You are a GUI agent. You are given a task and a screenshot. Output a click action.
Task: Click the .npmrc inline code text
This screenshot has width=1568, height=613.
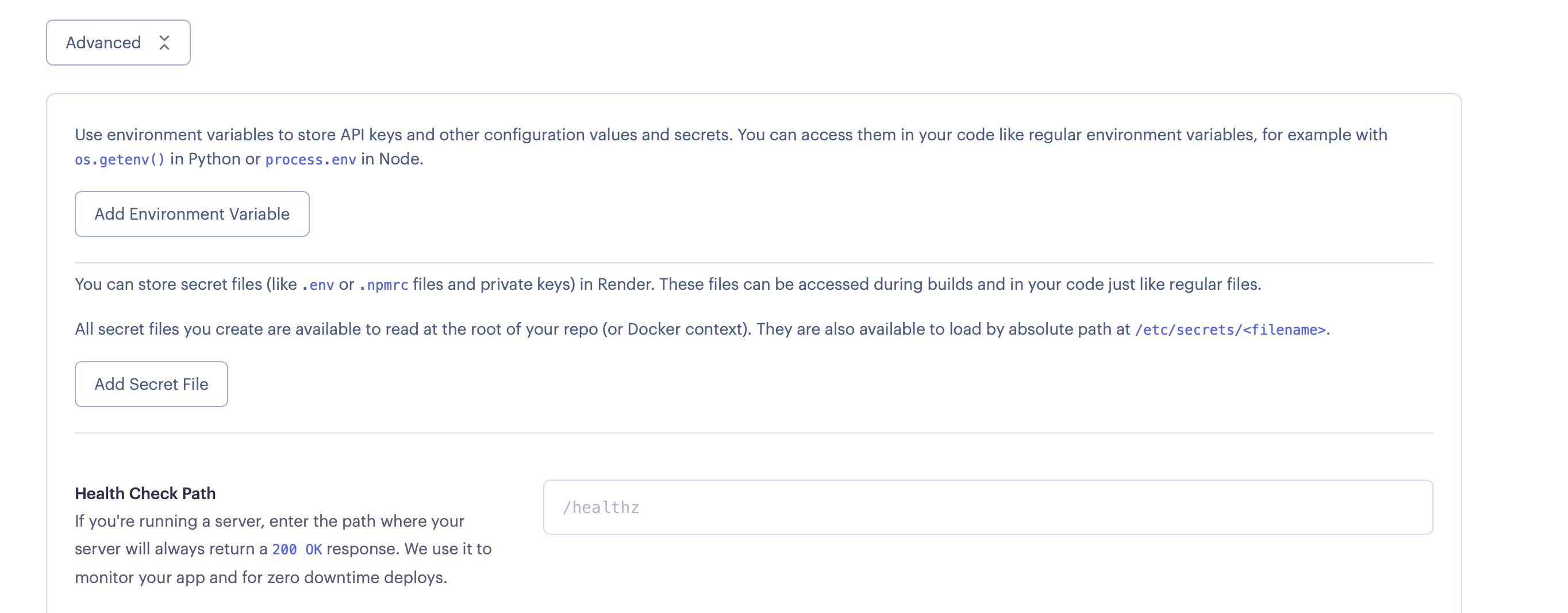pos(383,285)
